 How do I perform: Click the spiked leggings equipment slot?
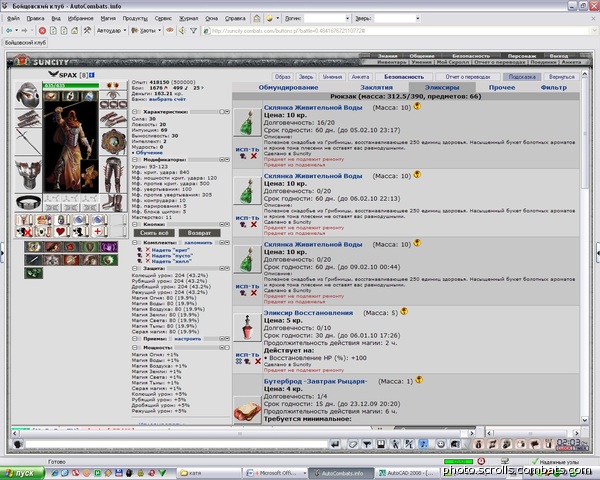coord(113,175)
